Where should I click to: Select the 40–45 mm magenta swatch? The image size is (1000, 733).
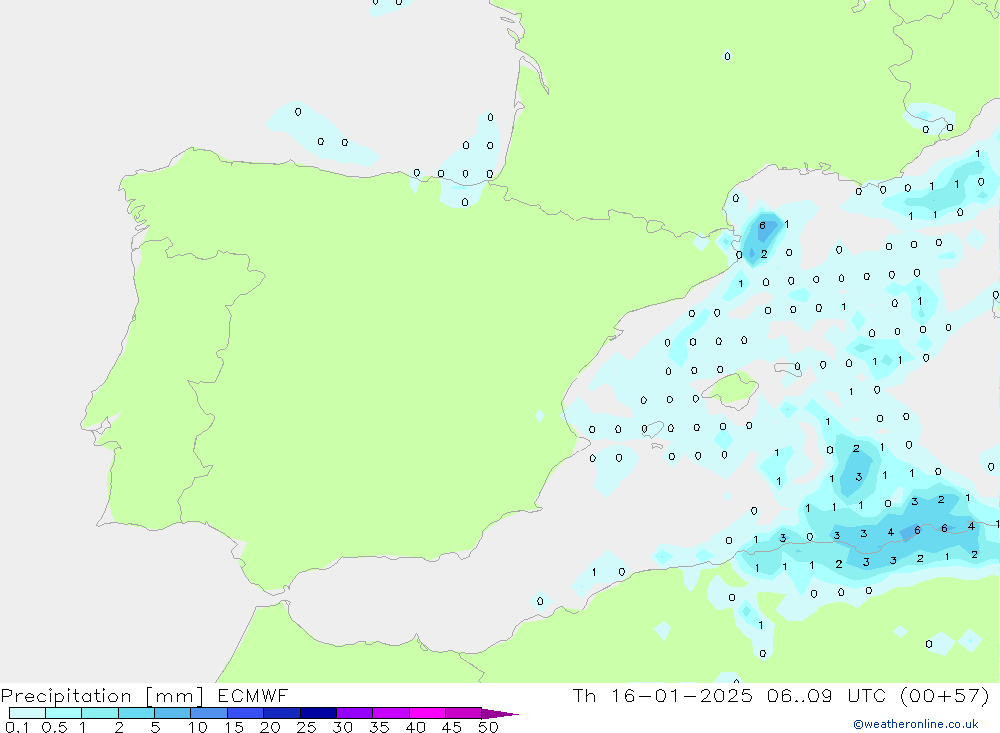click(x=427, y=713)
